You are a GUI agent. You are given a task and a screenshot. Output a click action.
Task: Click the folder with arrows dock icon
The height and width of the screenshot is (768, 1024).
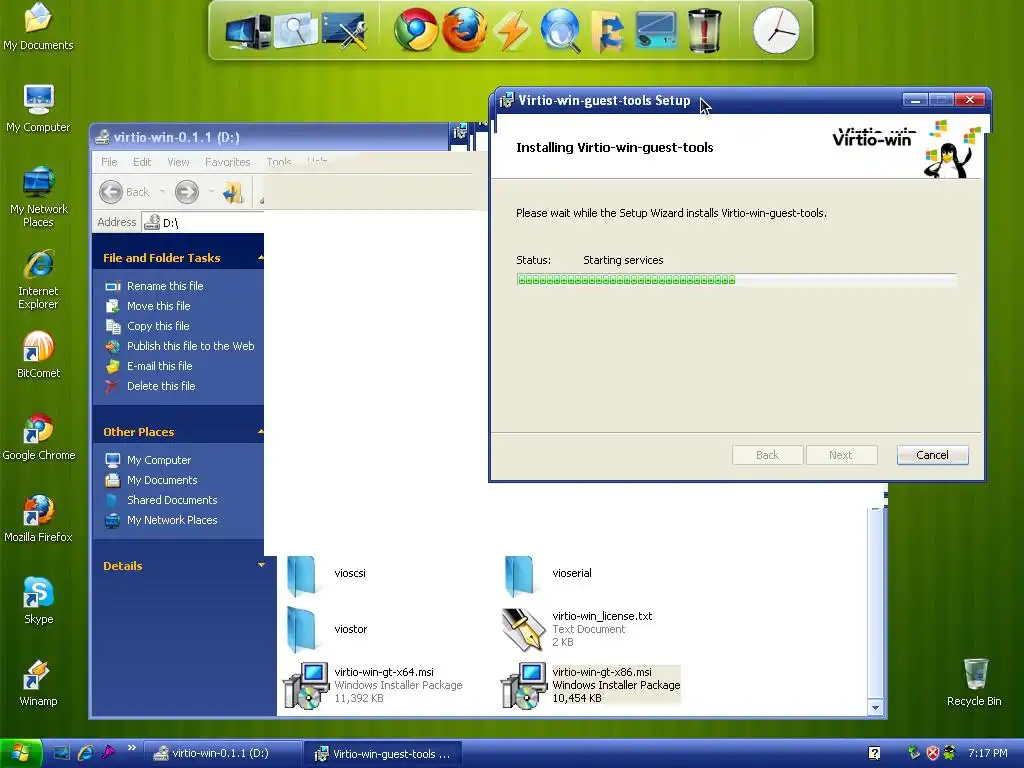pyautogui.click(x=608, y=31)
